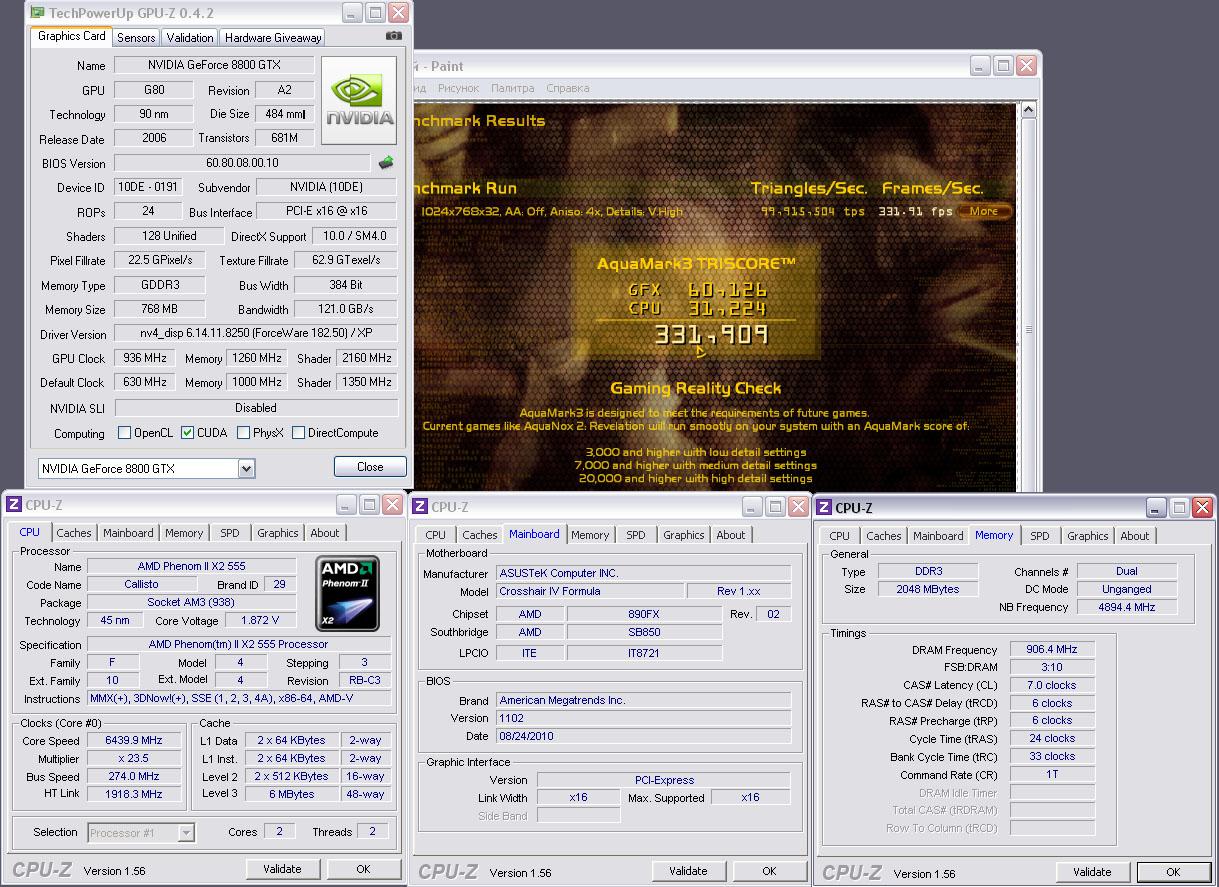
Task: Open Memory tab in CPU-Z window showing Motherboard
Action: 590,535
